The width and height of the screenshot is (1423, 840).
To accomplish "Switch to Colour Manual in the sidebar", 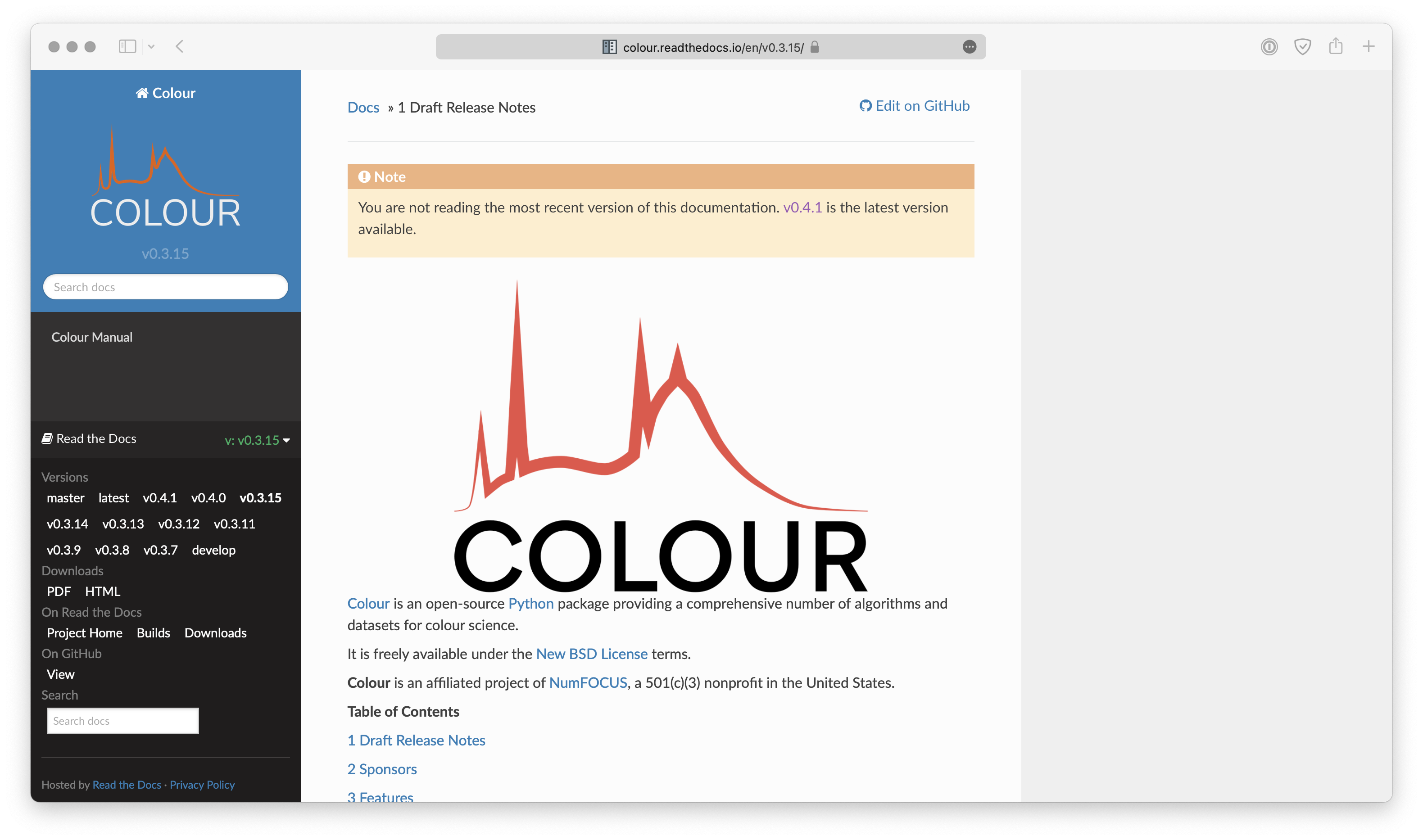I will click(x=91, y=337).
